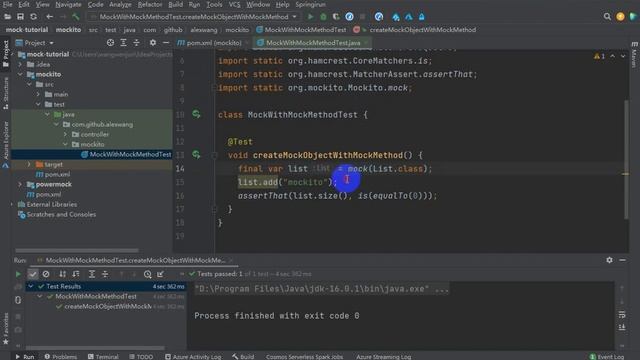Run test gutter icon beside class declaration
This screenshot has width=640, height=360.
[x=196, y=114]
